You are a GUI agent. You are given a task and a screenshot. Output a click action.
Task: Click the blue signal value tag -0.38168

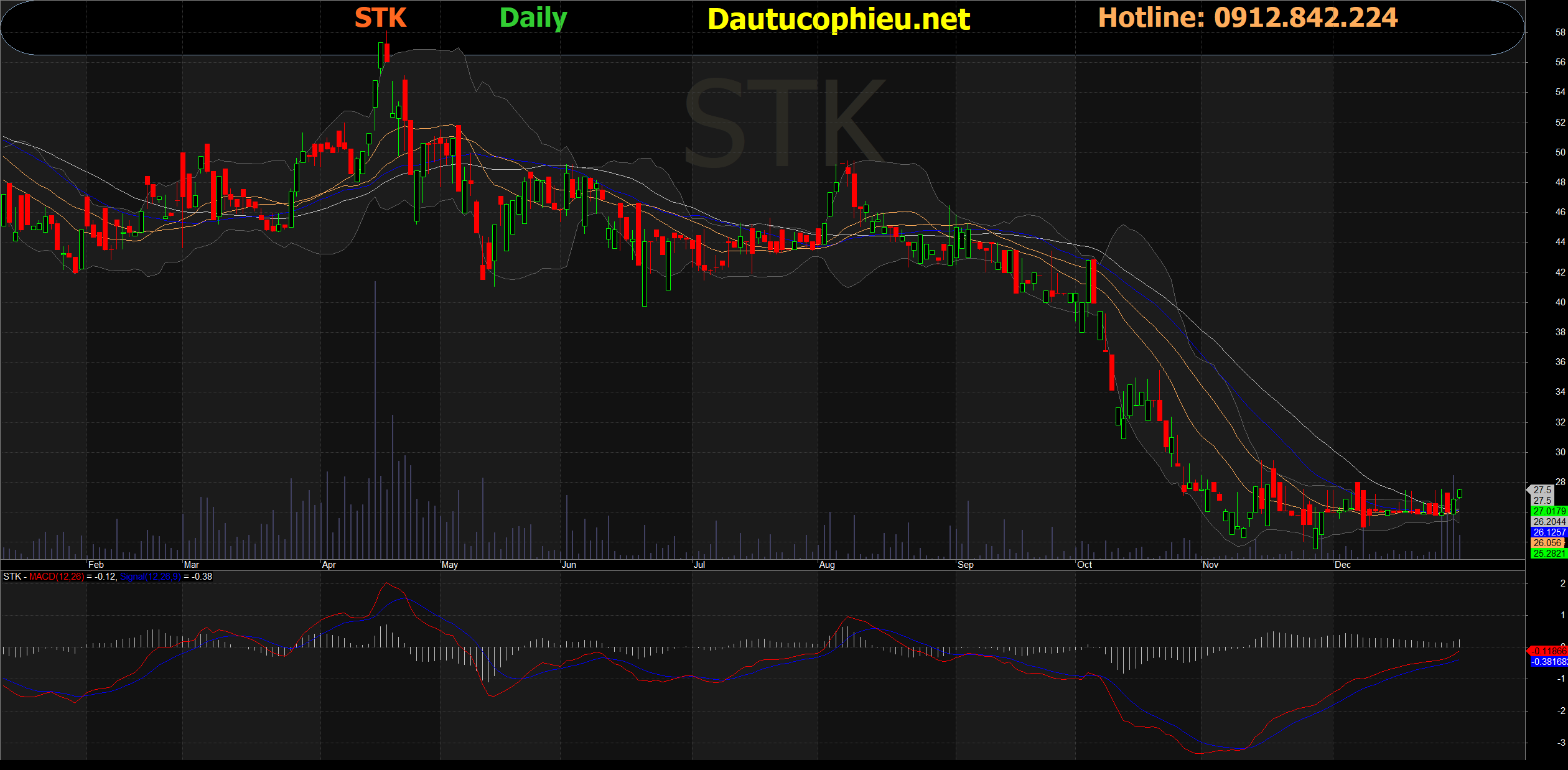1549,662
